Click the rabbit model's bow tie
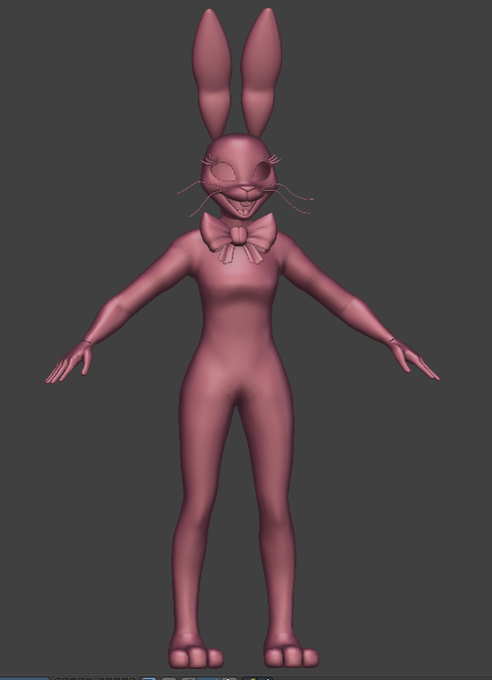The width and height of the screenshot is (492, 680). (x=238, y=236)
